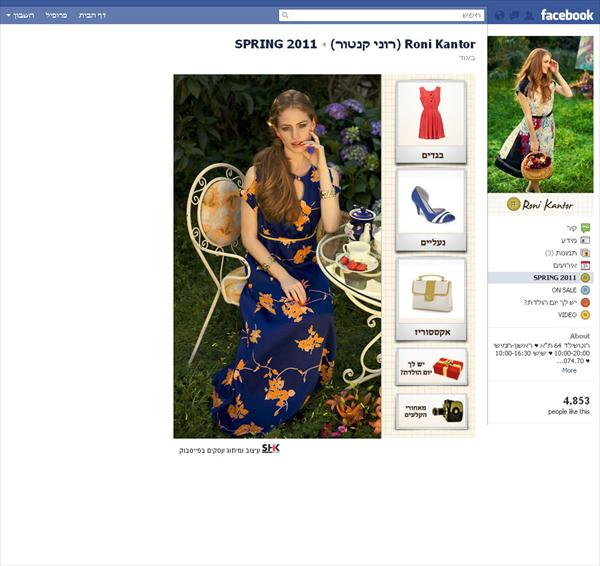
Task: Open the blue shoe category button
Action: coord(431,210)
